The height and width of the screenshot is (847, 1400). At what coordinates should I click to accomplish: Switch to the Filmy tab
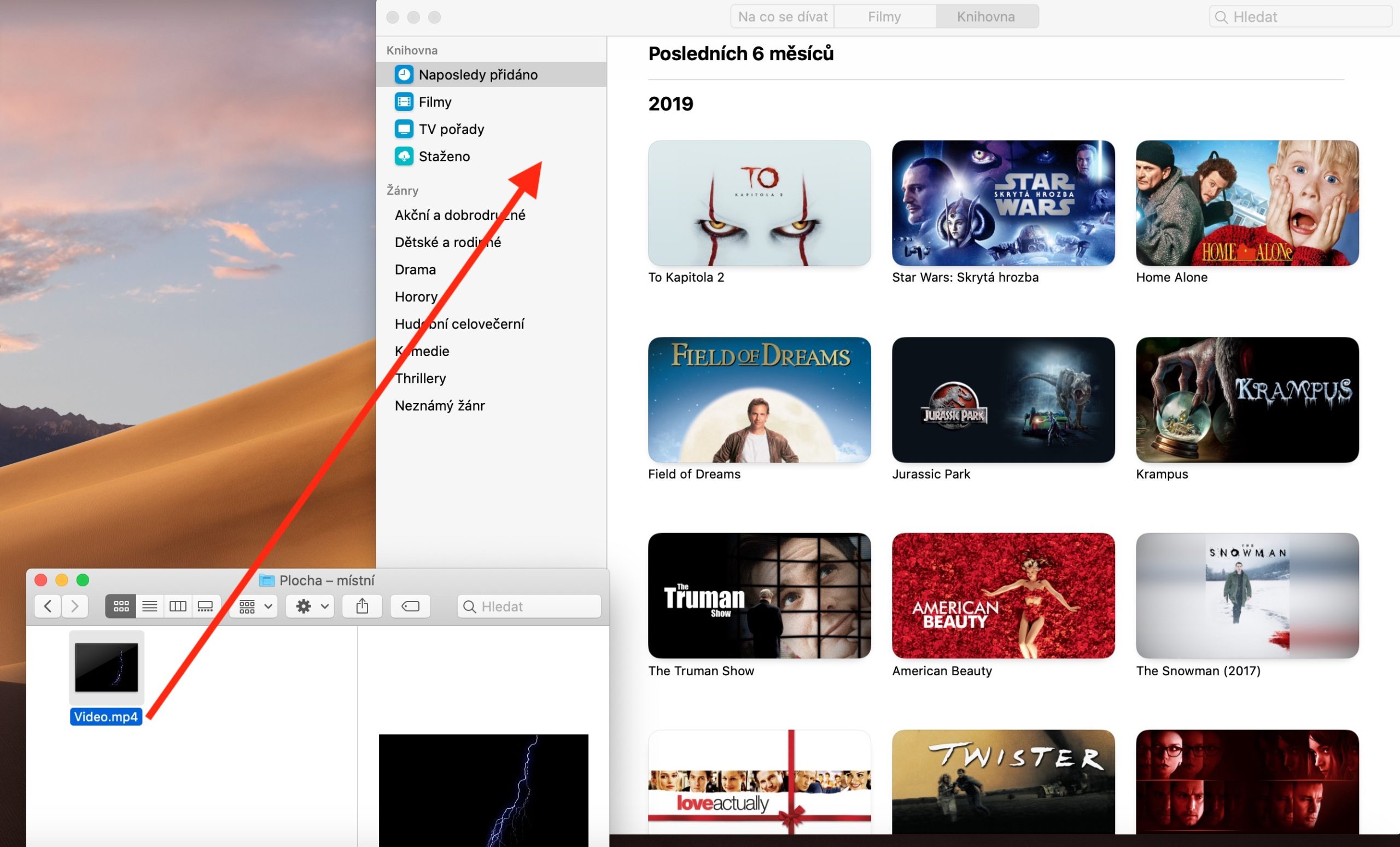pyautogui.click(x=885, y=16)
